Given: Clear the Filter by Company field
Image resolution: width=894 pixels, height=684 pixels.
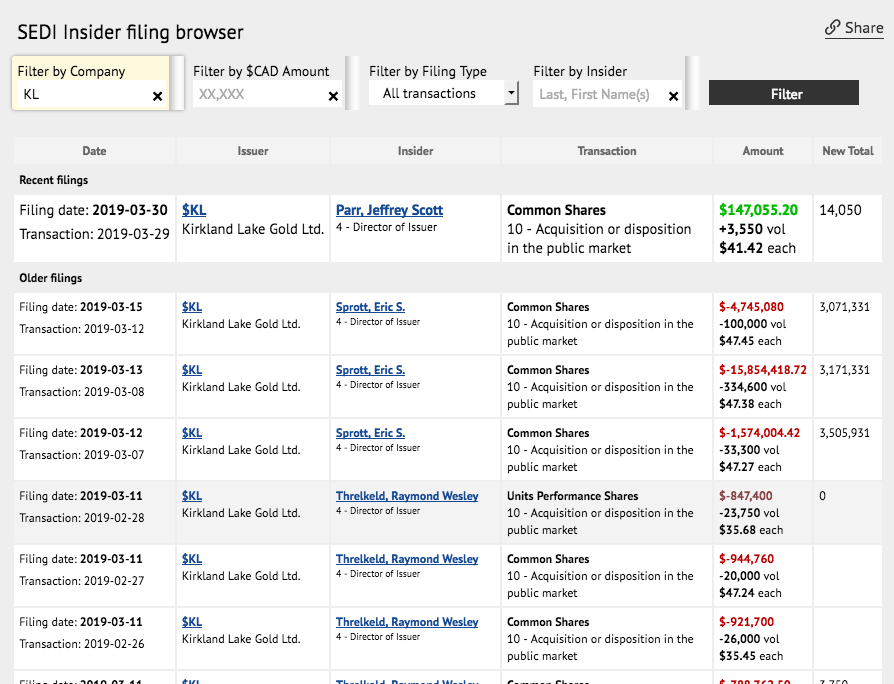Looking at the screenshot, I should (x=157, y=96).
